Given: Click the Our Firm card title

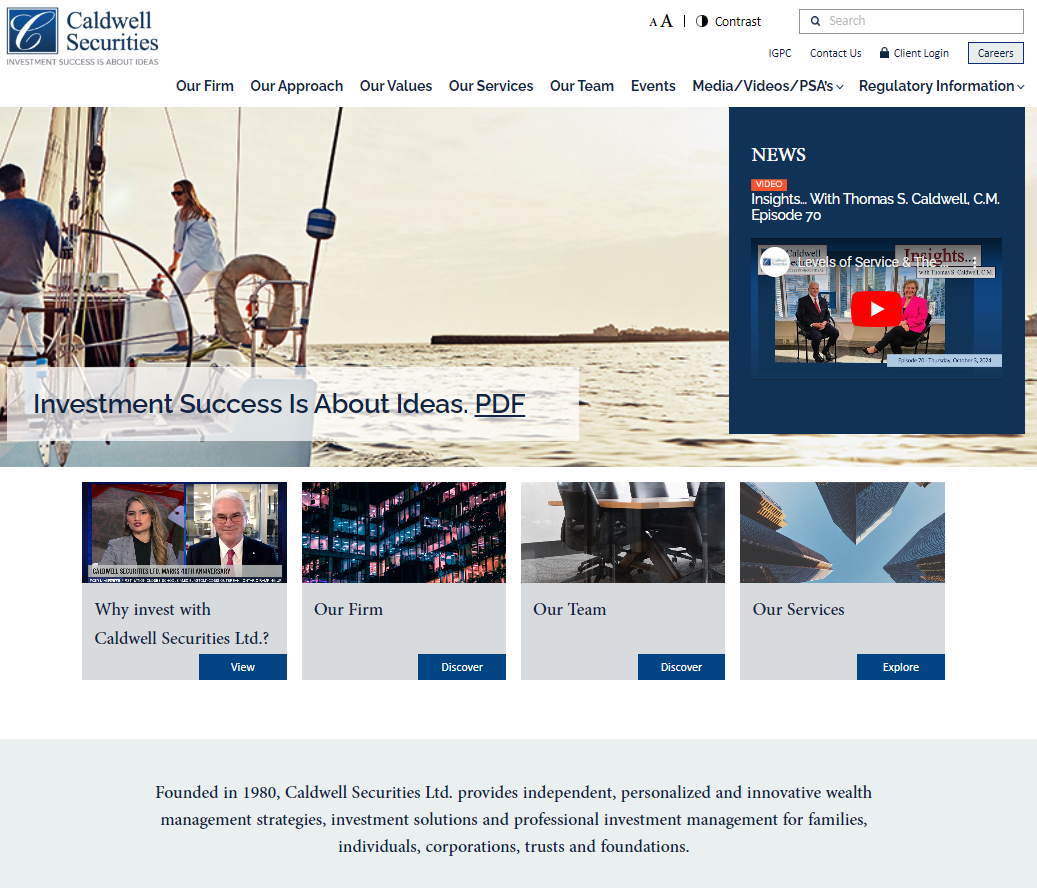Looking at the screenshot, I should click(x=349, y=609).
